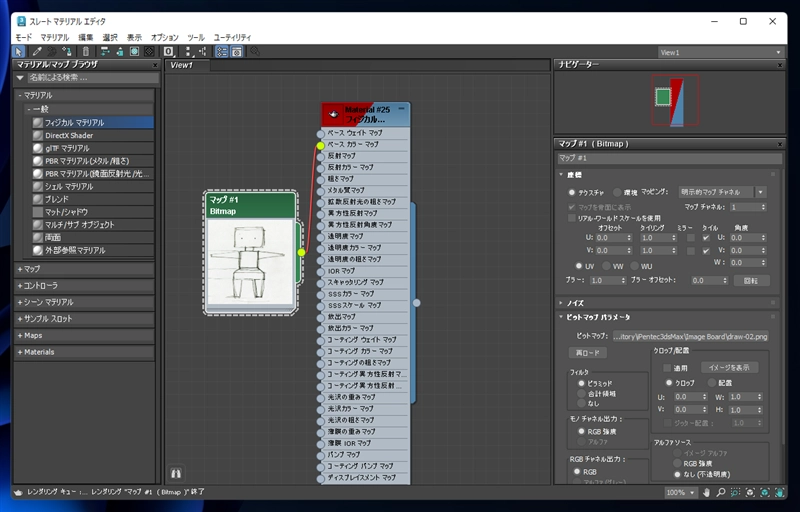Click 名前による検索 search field

[92, 78]
